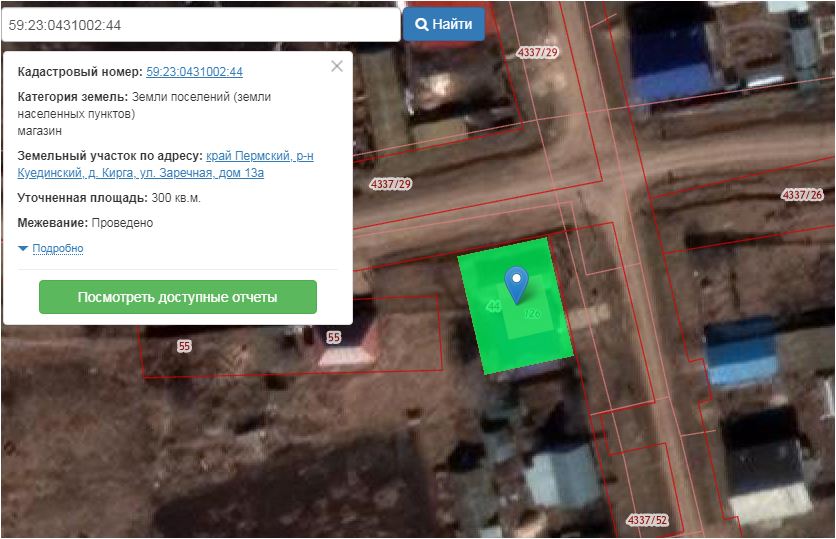Click map label 4337/52
Image resolution: width=836 pixels, height=539 pixels.
pyautogui.click(x=647, y=520)
